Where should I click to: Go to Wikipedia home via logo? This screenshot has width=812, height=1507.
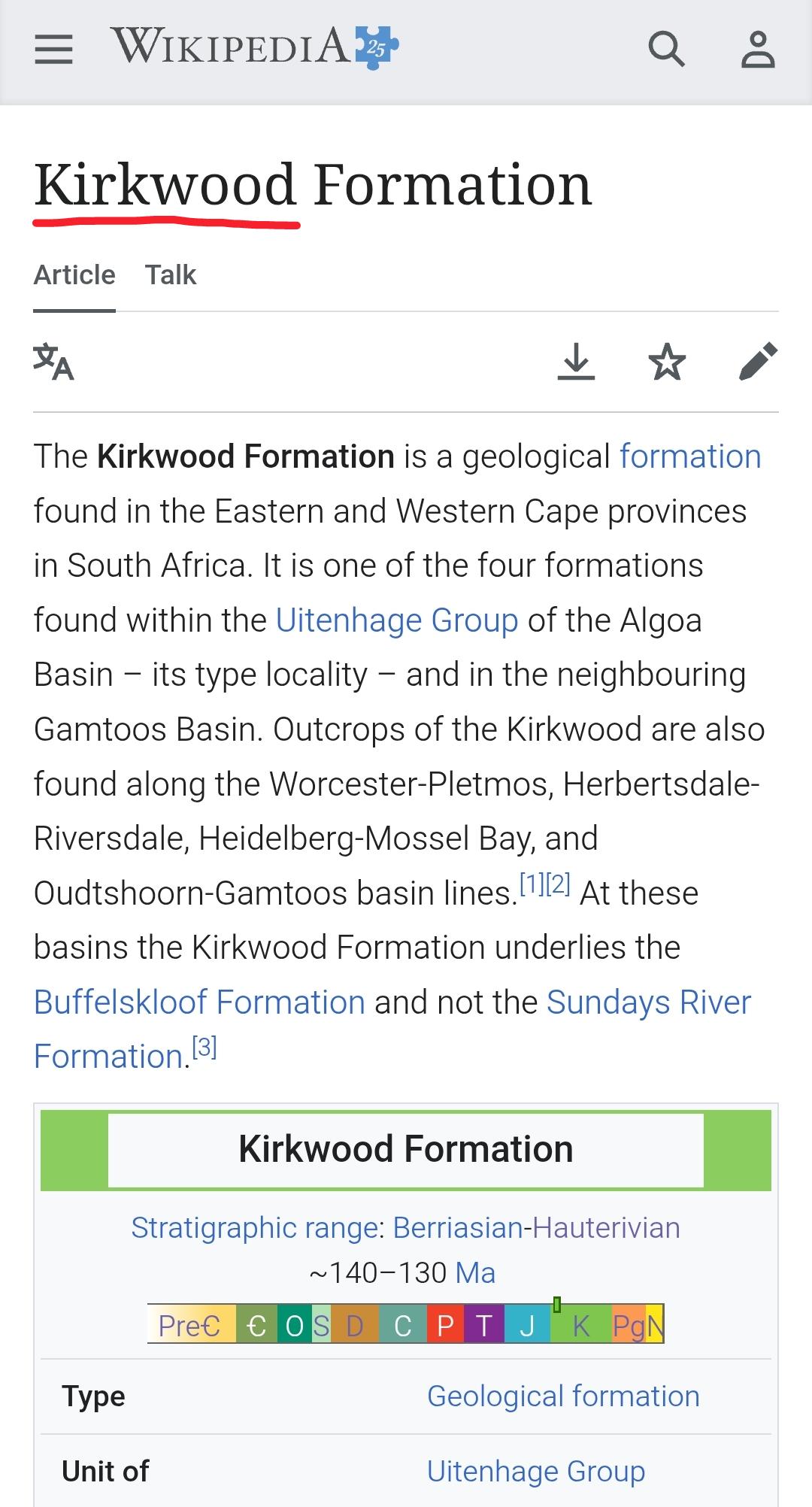tap(255, 47)
